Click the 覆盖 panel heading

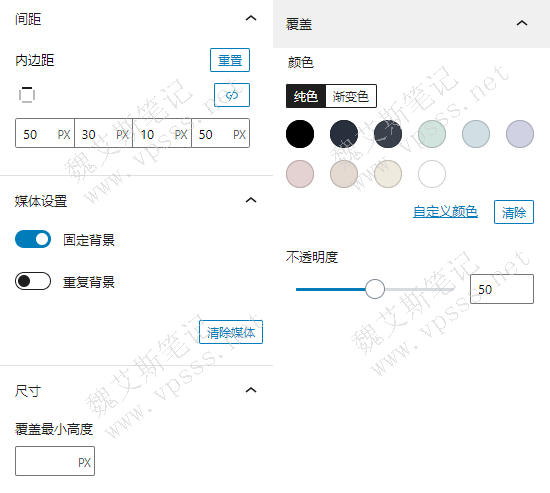[x=299, y=24]
